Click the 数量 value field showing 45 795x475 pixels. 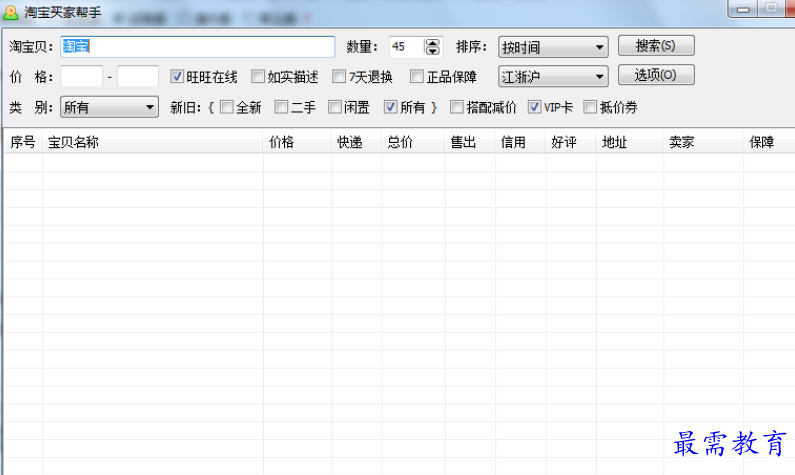coord(407,47)
